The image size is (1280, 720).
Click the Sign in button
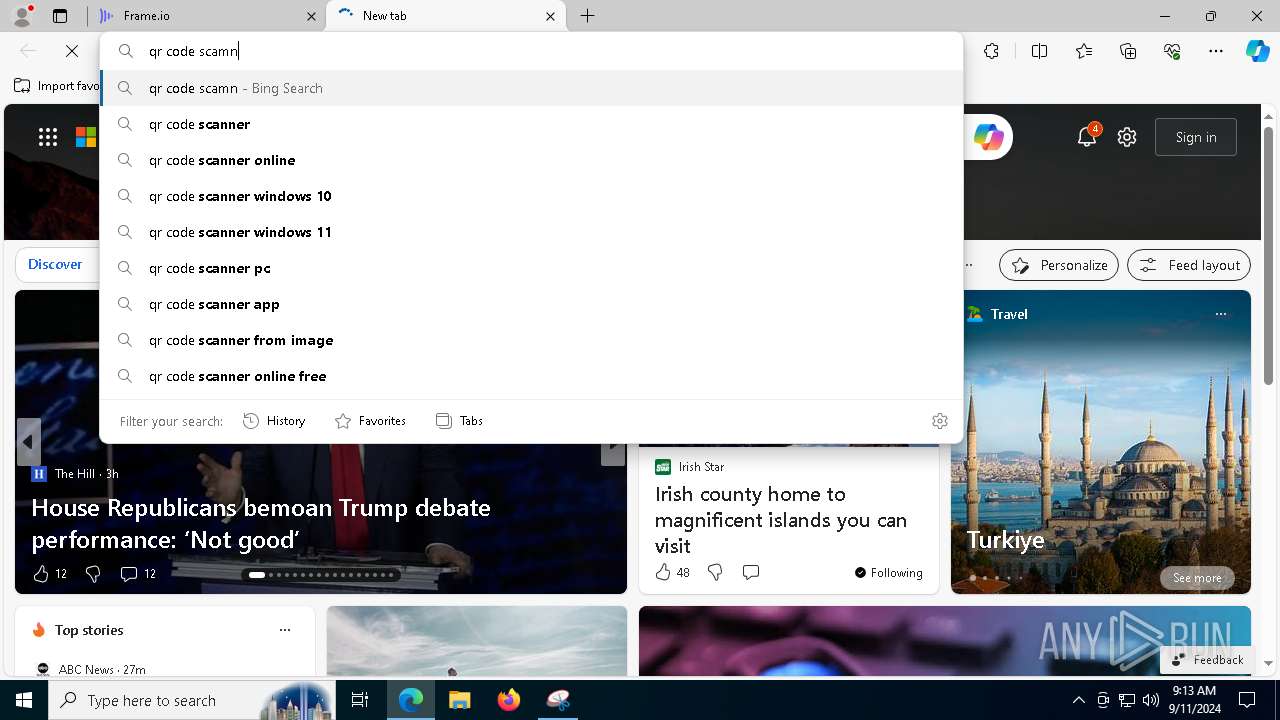point(1196,137)
